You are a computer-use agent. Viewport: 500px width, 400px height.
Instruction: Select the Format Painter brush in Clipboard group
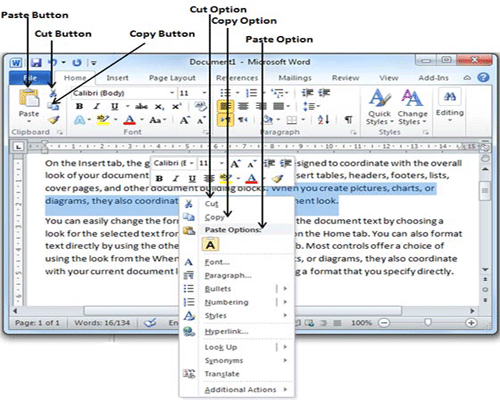coord(53,119)
